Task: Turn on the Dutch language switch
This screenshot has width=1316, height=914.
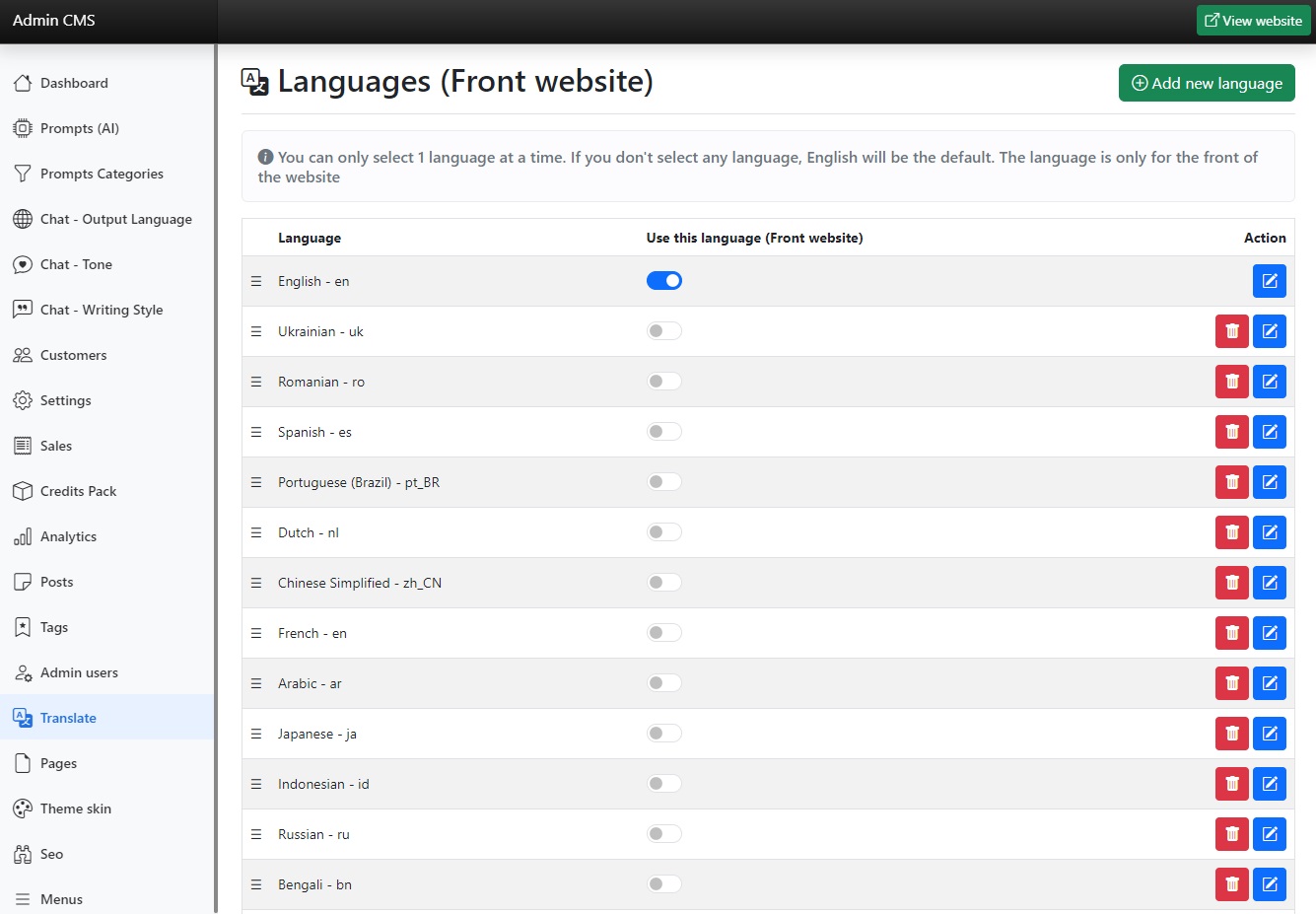Action: 663,532
